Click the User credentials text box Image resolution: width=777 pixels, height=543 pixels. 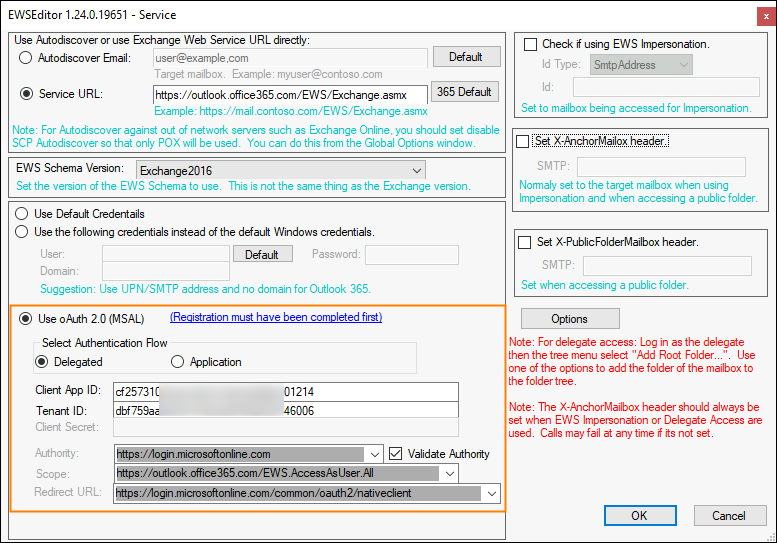166,254
